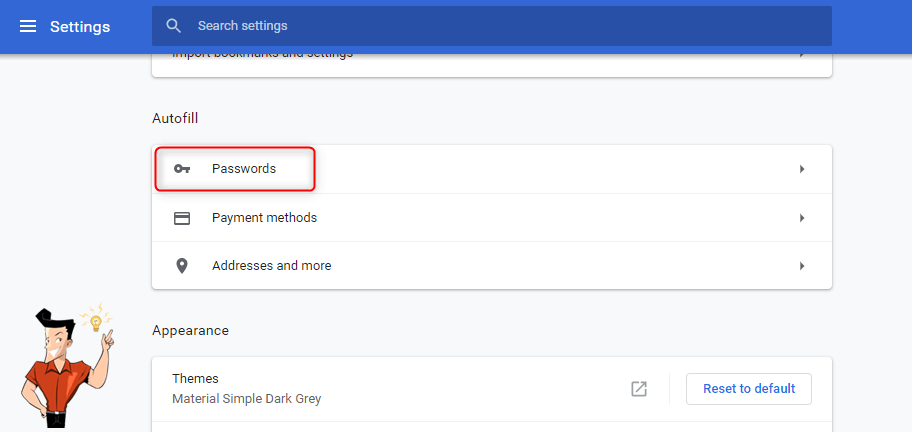Click the Material Simple Dark Grey theme name
The width and height of the screenshot is (912, 432).
pos(246,399)
